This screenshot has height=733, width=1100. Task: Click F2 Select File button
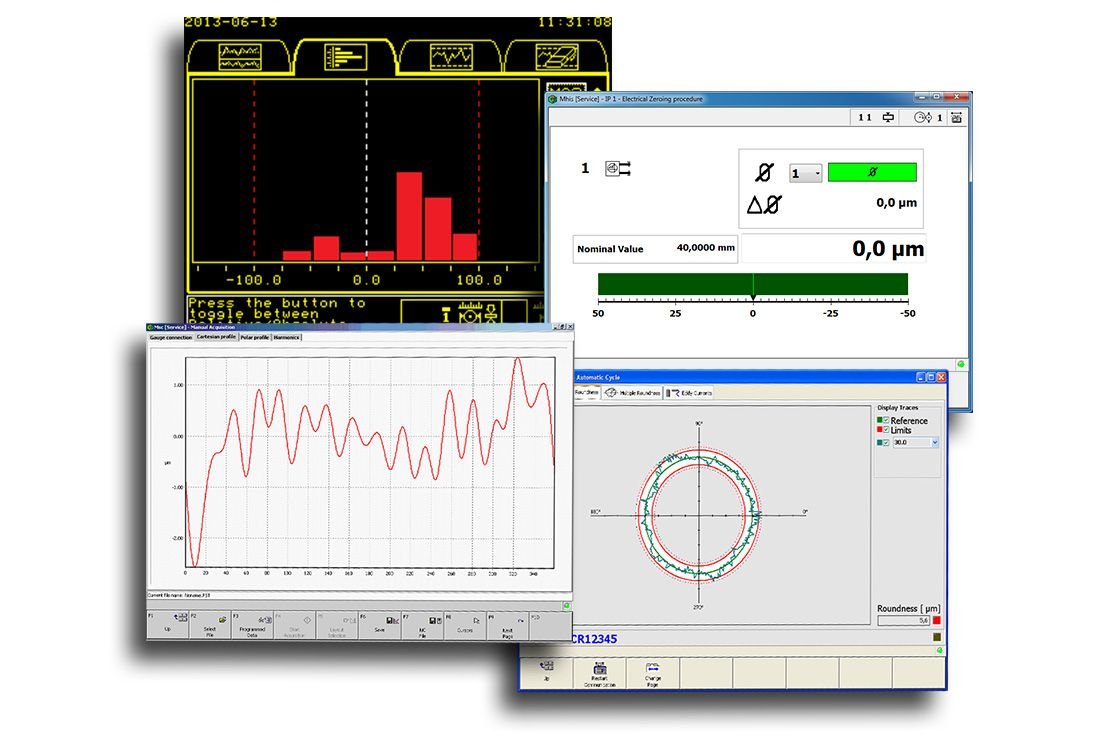[210, 624]
